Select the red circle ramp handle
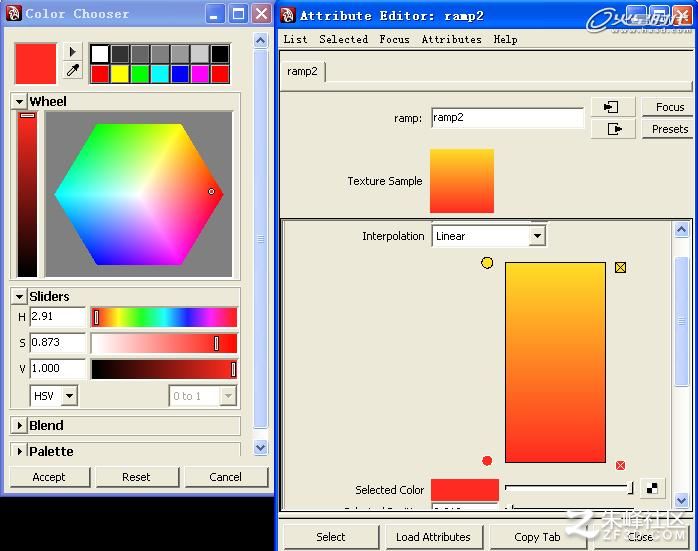This screenshot has height=551, width=698. [x=487, y=461]
